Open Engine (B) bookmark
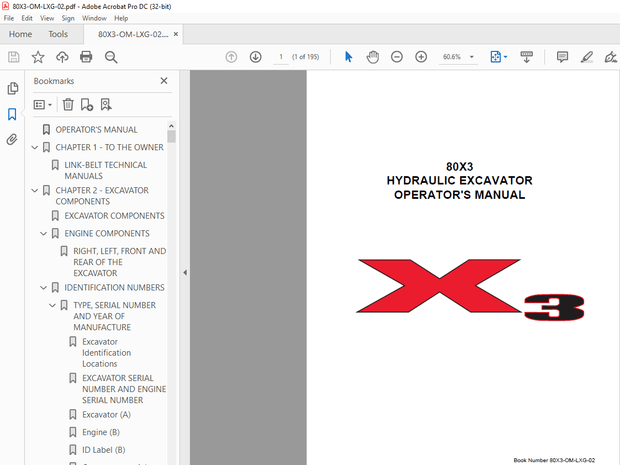This screenshot has height=465, width=620. [x=101, y=433]
